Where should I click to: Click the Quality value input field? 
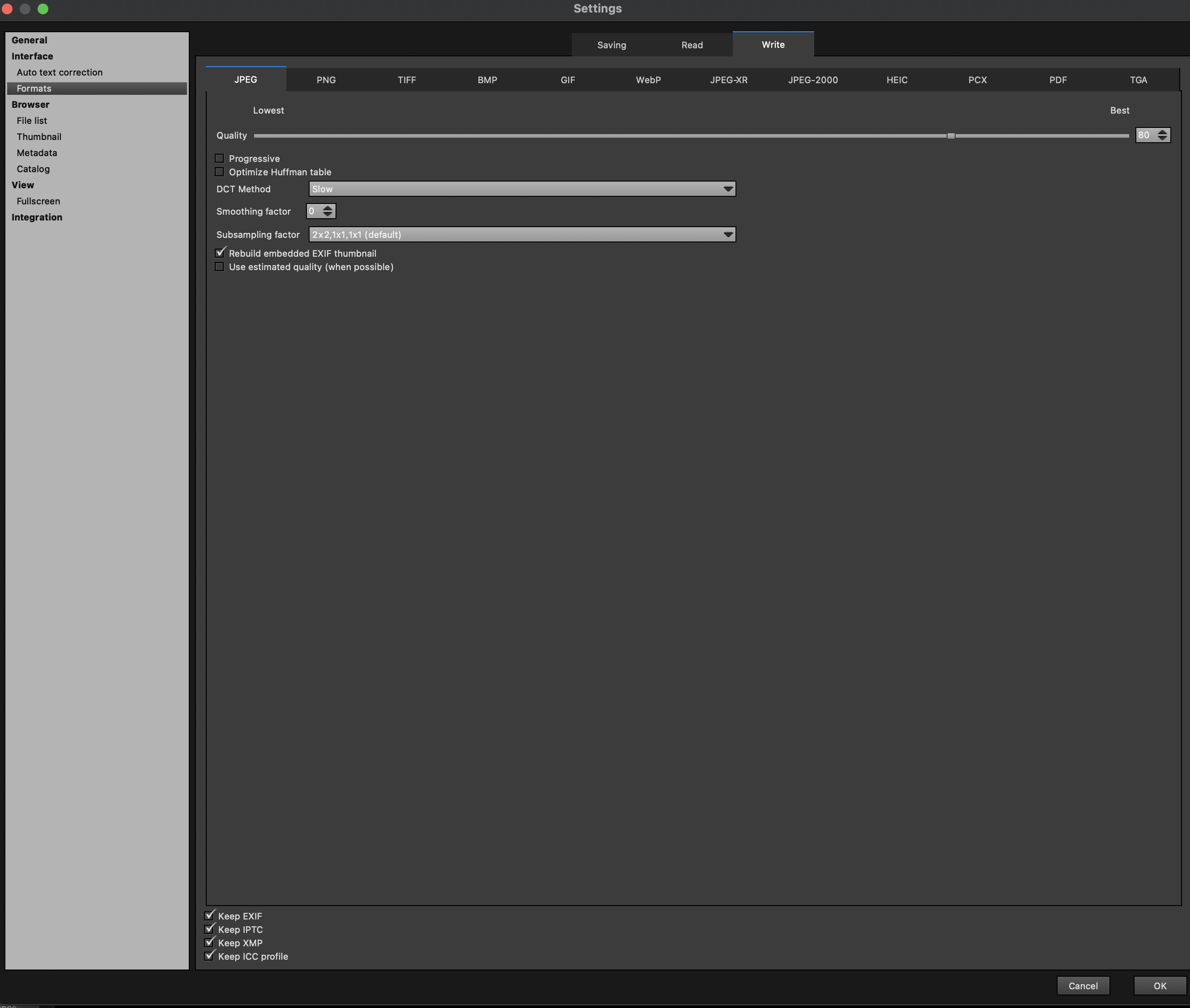click(1145, 136)
